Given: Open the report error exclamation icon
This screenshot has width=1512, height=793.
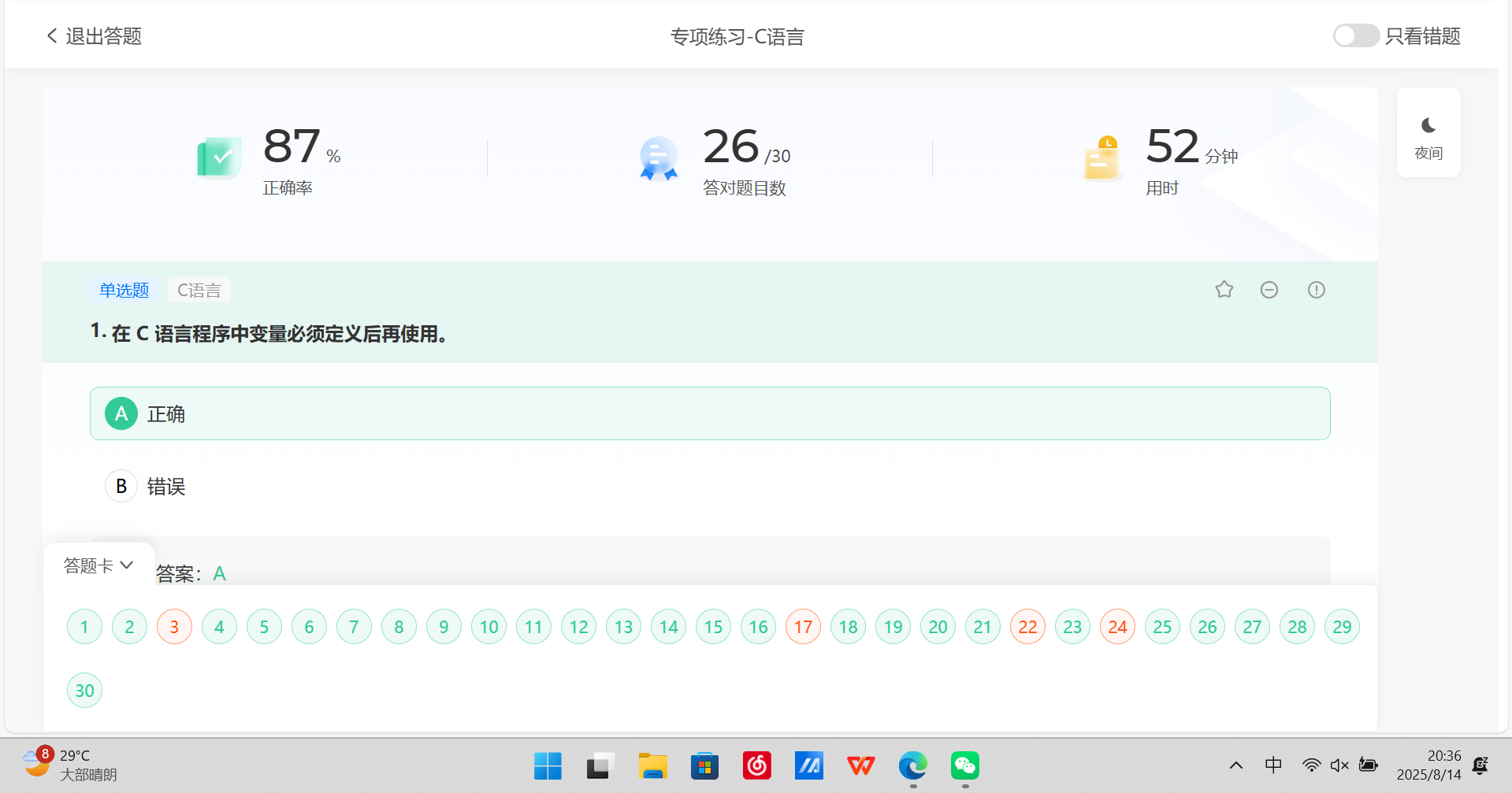Looking at the screenshot, I should pos(1316,289).
